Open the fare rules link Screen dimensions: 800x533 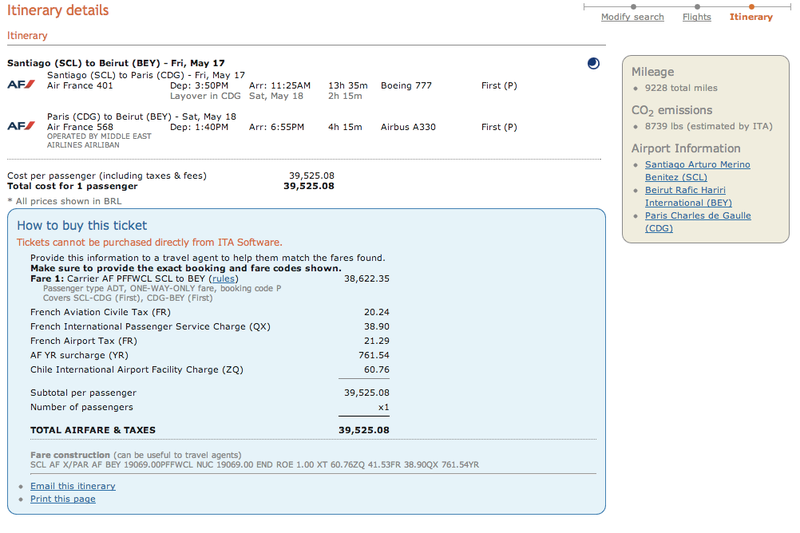(223, 278)
